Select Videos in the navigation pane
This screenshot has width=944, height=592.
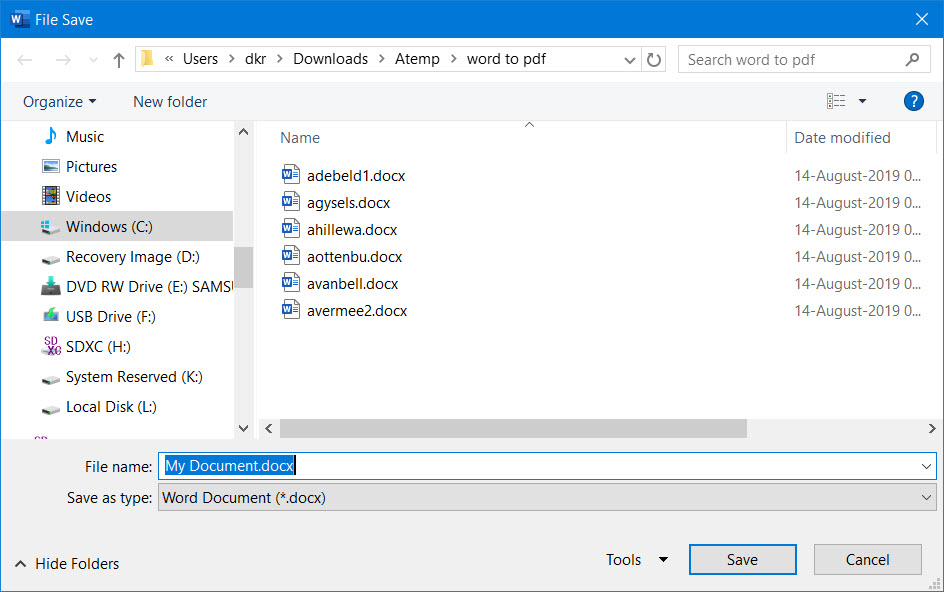88,197
